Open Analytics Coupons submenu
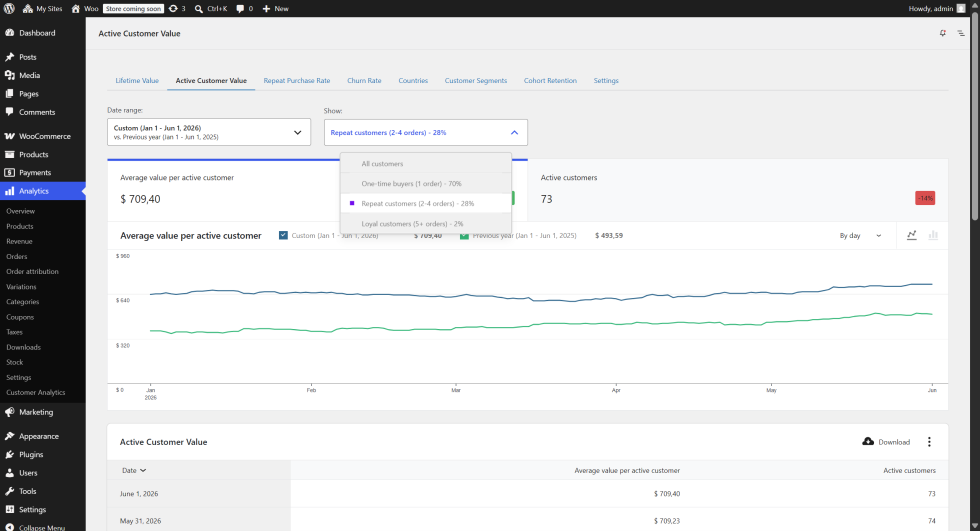 [20, 317]
